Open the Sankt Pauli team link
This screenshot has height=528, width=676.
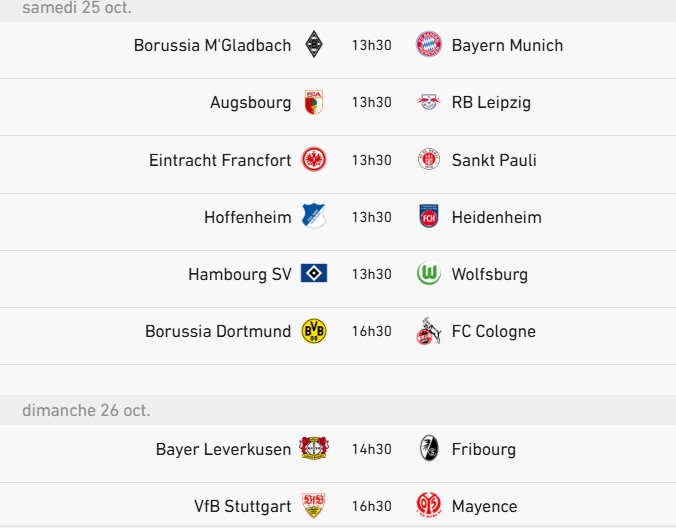[494, 160]
